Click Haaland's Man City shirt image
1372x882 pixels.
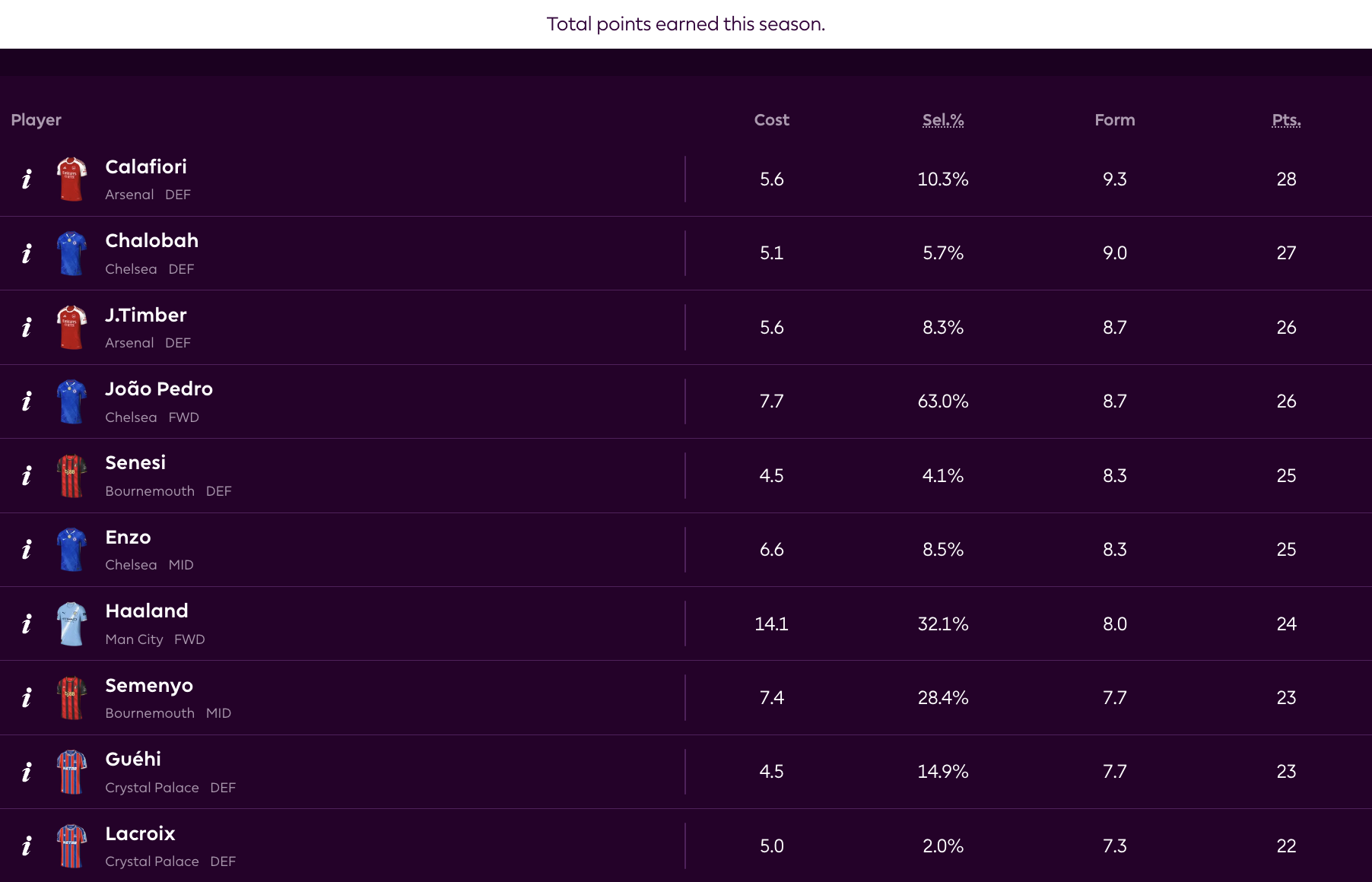71,624
